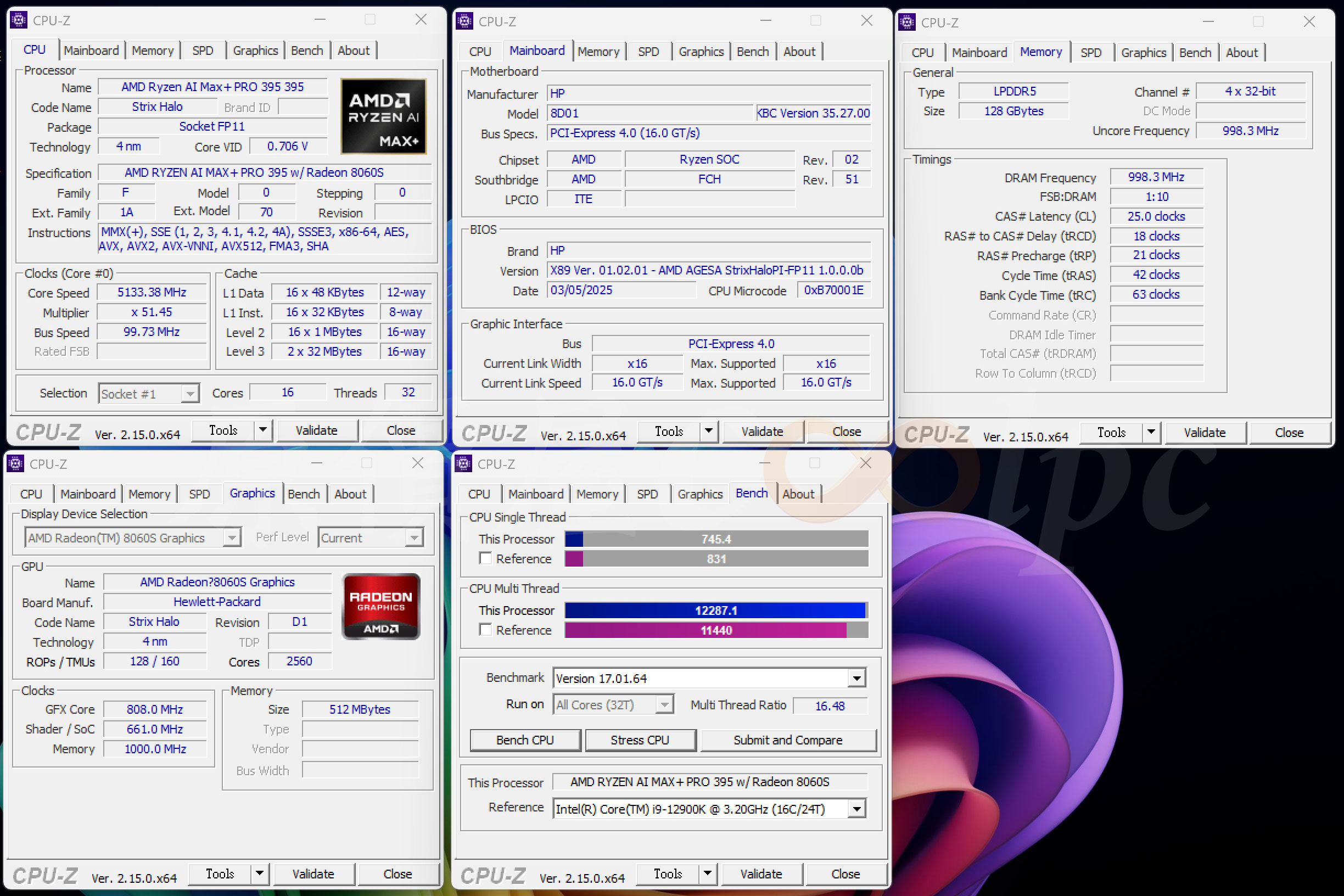1344x896 pixels.
Task: Click the BIOS Version field X89 Ver. 01.02.01
Action: click(x=709, y=270)
